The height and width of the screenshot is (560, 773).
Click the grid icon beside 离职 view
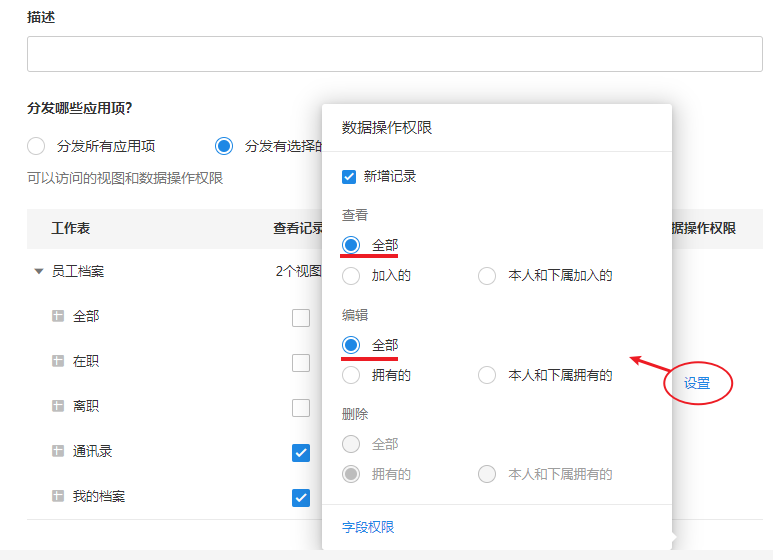click(x=58, y=407)
